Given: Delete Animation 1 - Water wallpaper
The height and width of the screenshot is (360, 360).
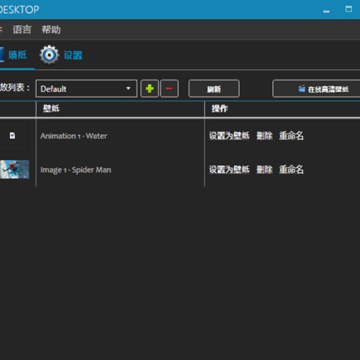Looking at the screenshot, I should (x=265, y=136).
